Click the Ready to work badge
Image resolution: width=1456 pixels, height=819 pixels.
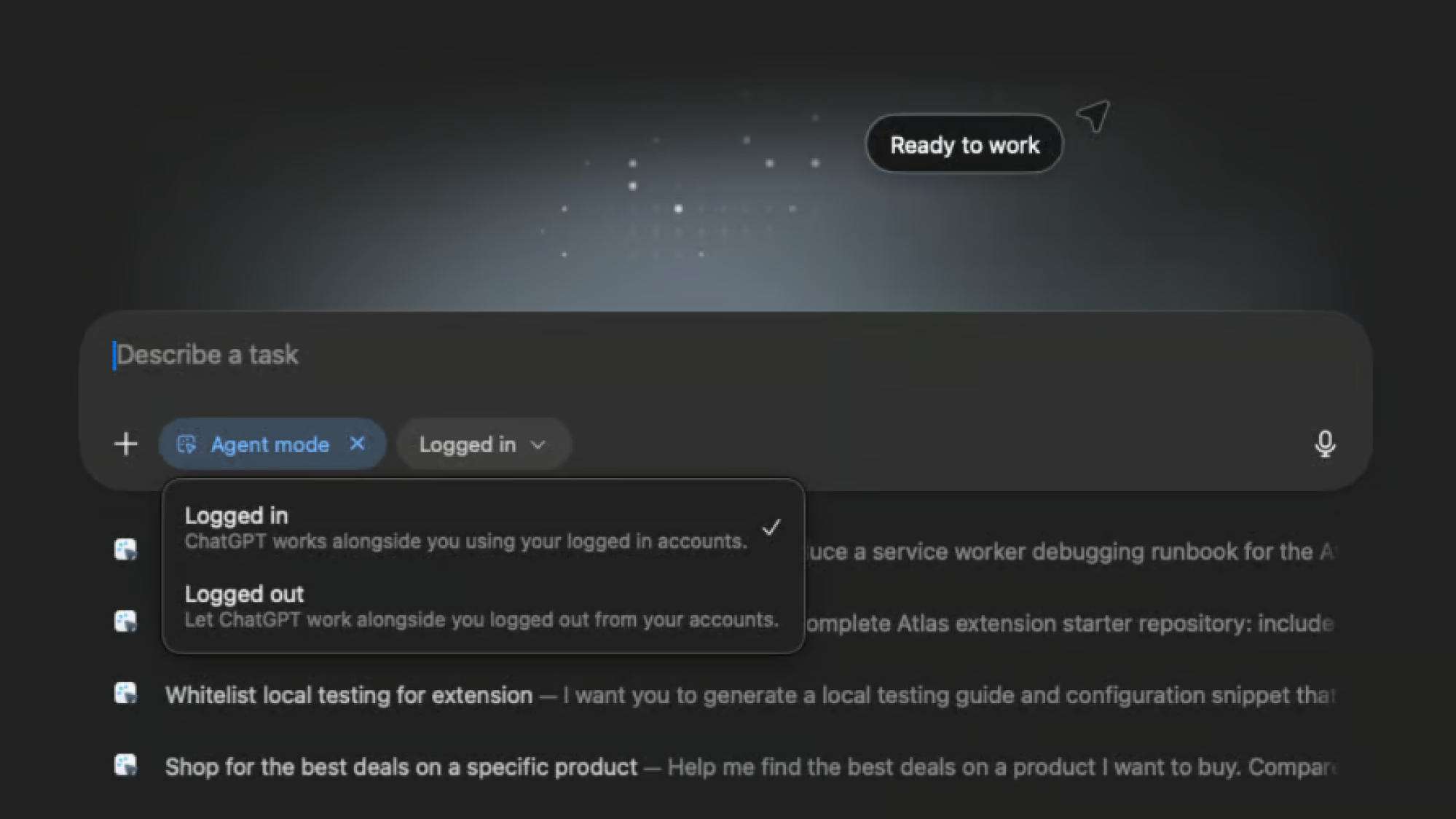[964, 144]
